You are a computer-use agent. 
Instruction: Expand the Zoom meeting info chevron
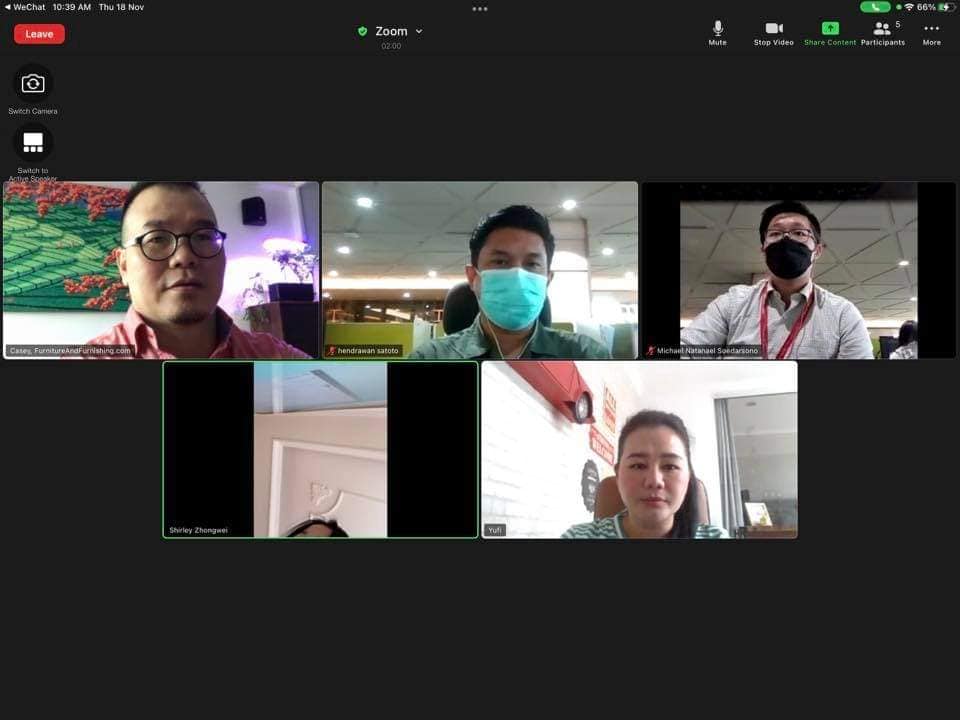click(419, 31)
